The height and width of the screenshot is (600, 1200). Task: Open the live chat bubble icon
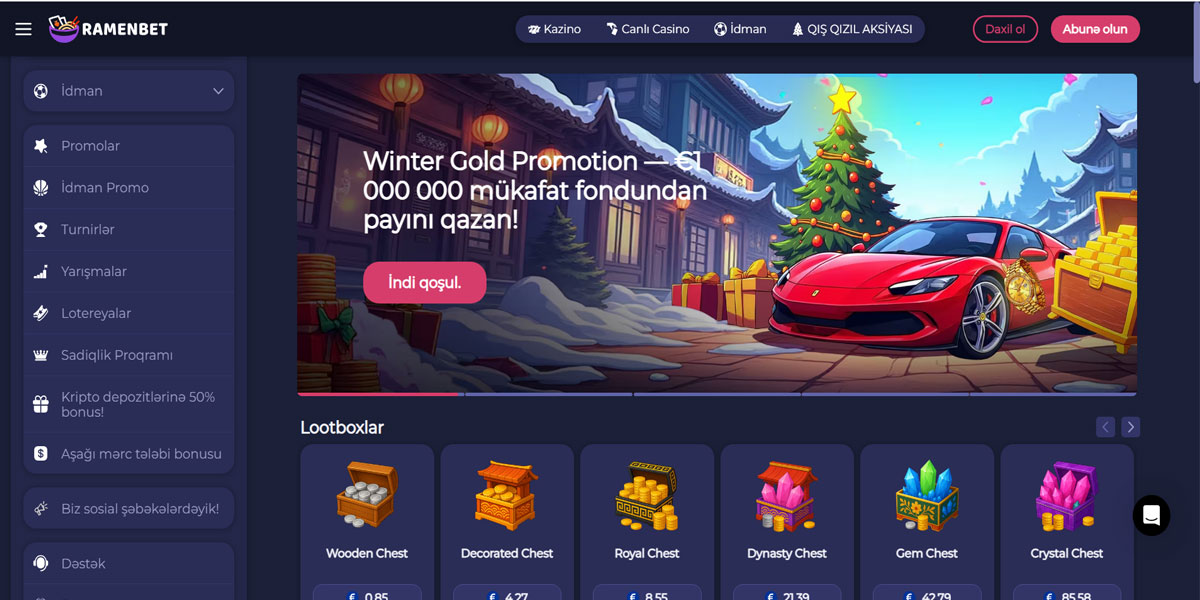[1151, 515]
